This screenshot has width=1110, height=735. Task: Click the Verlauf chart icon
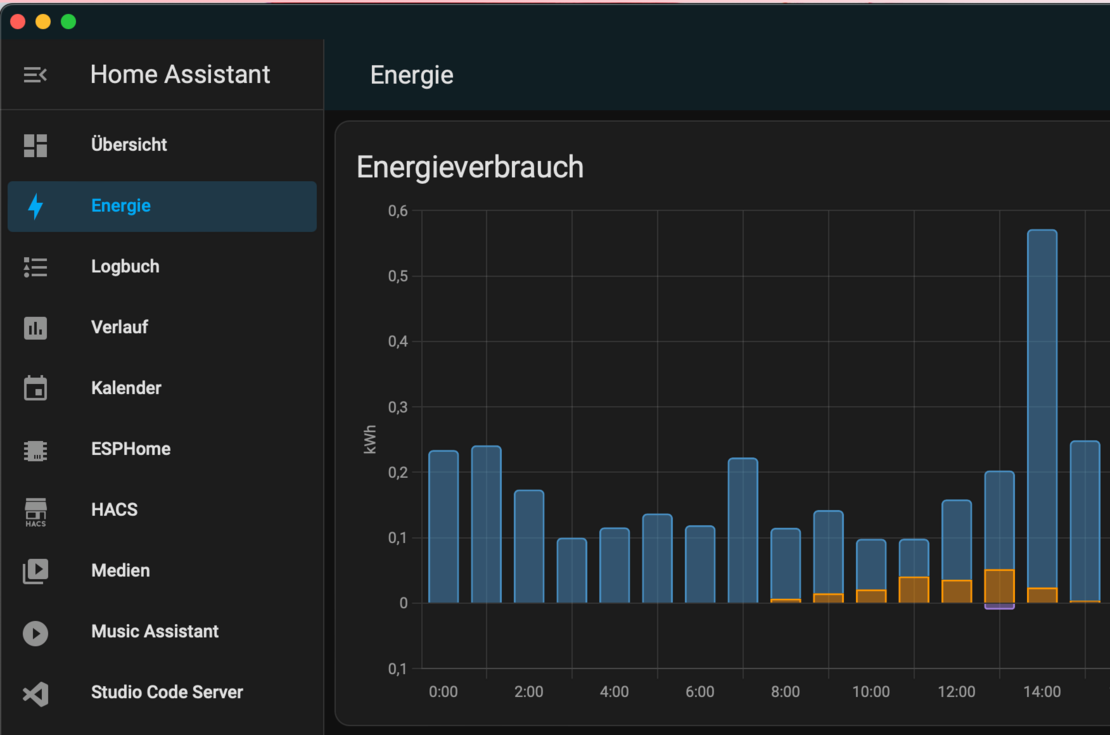pos(35,328)
